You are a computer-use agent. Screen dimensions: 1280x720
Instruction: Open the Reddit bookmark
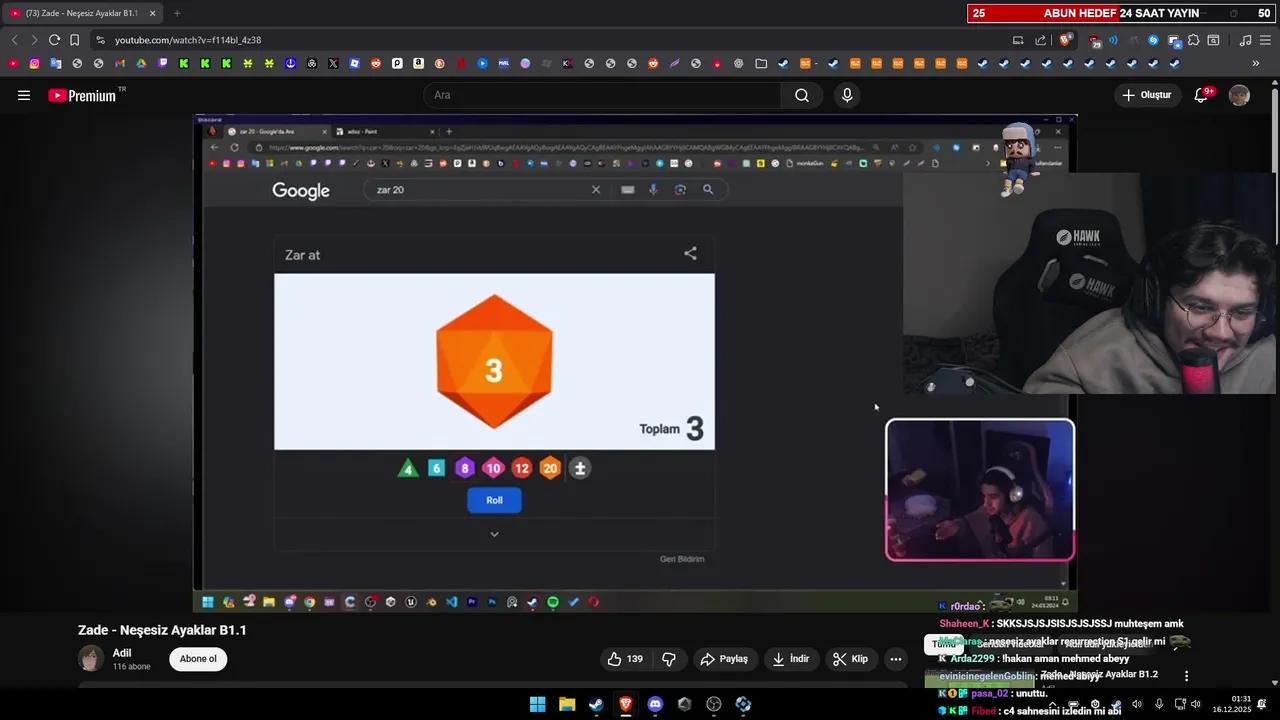point(376,63)
